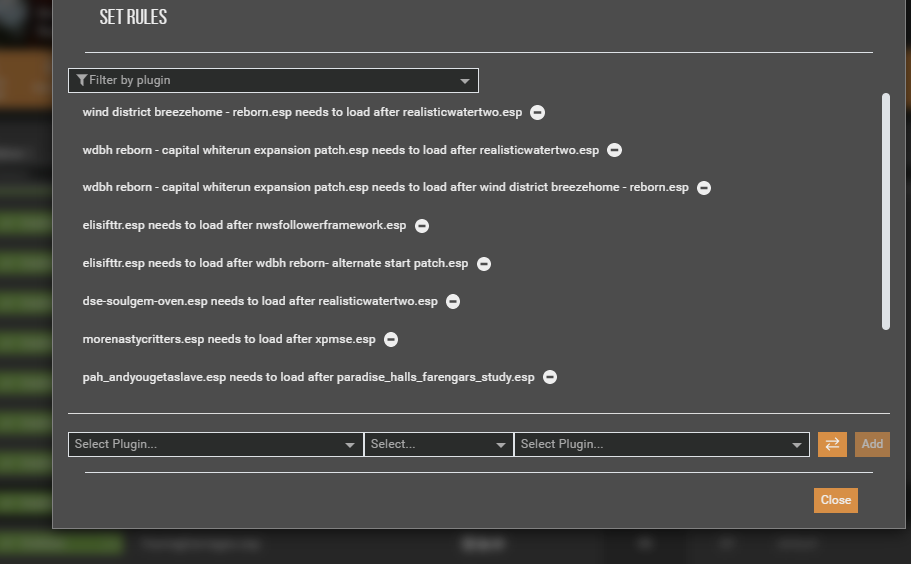Open the first Select Plugin dropdown
The width and height of the screenshot is (911, 564).
click(x=216, y=444)
